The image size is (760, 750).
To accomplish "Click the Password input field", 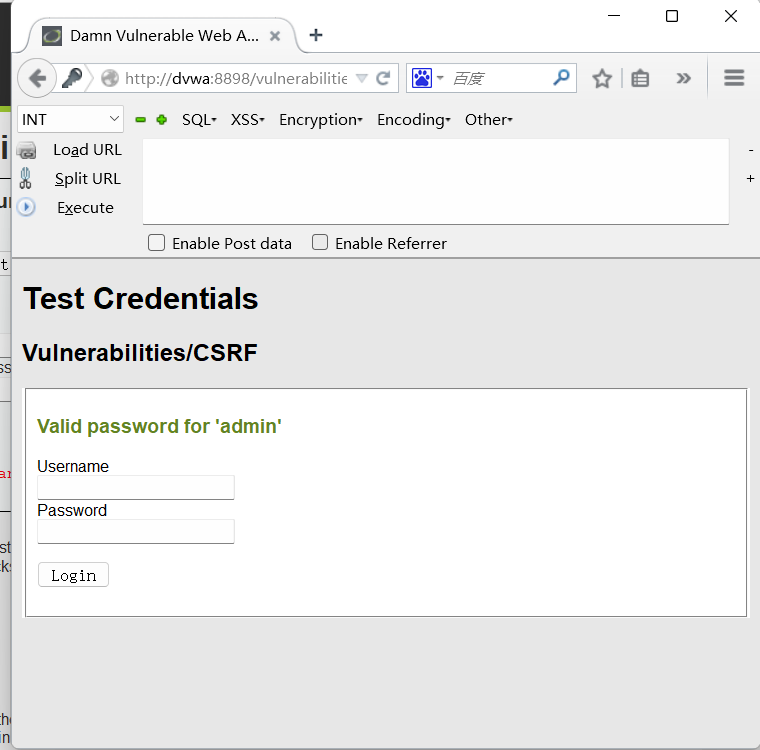I will [x=136, y=531].
